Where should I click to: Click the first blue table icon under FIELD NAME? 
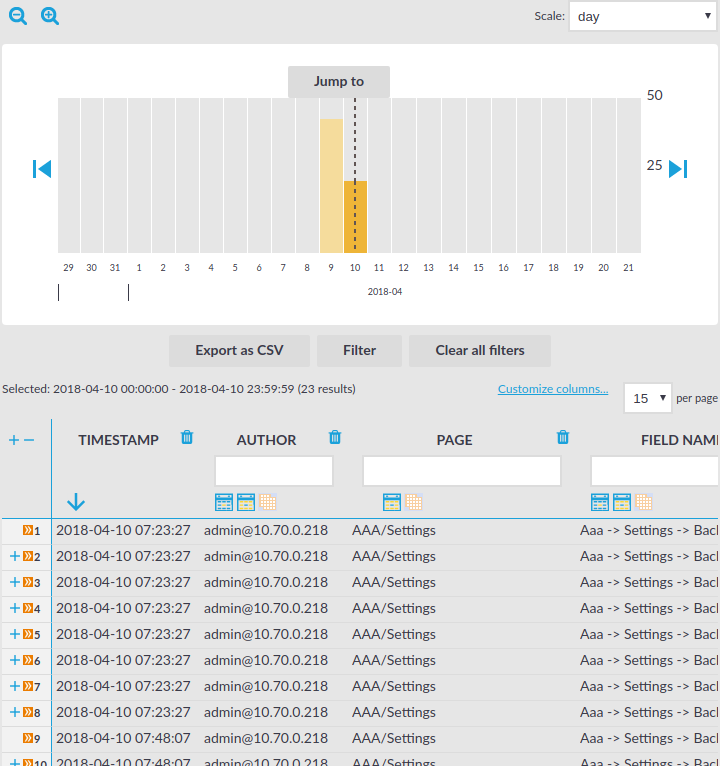point(600,502)
